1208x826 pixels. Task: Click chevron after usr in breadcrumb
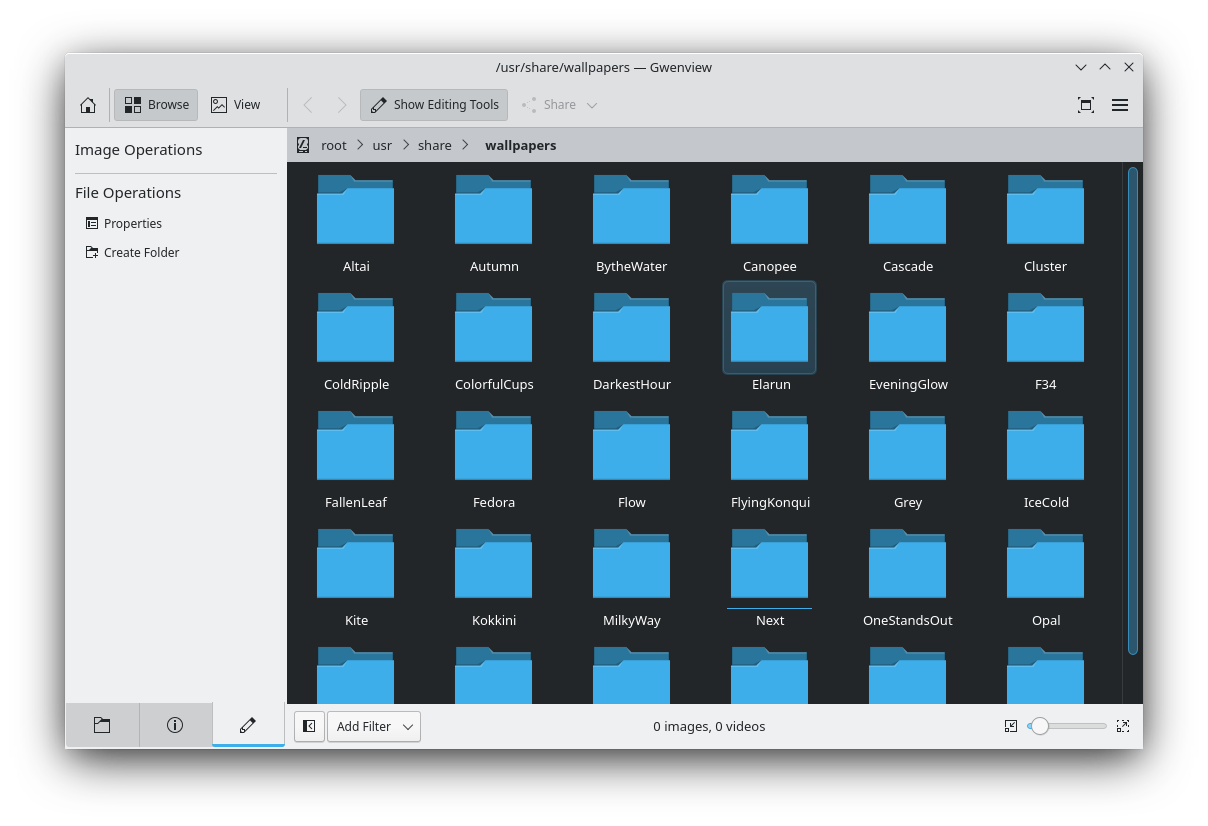(x=406, y=145)
